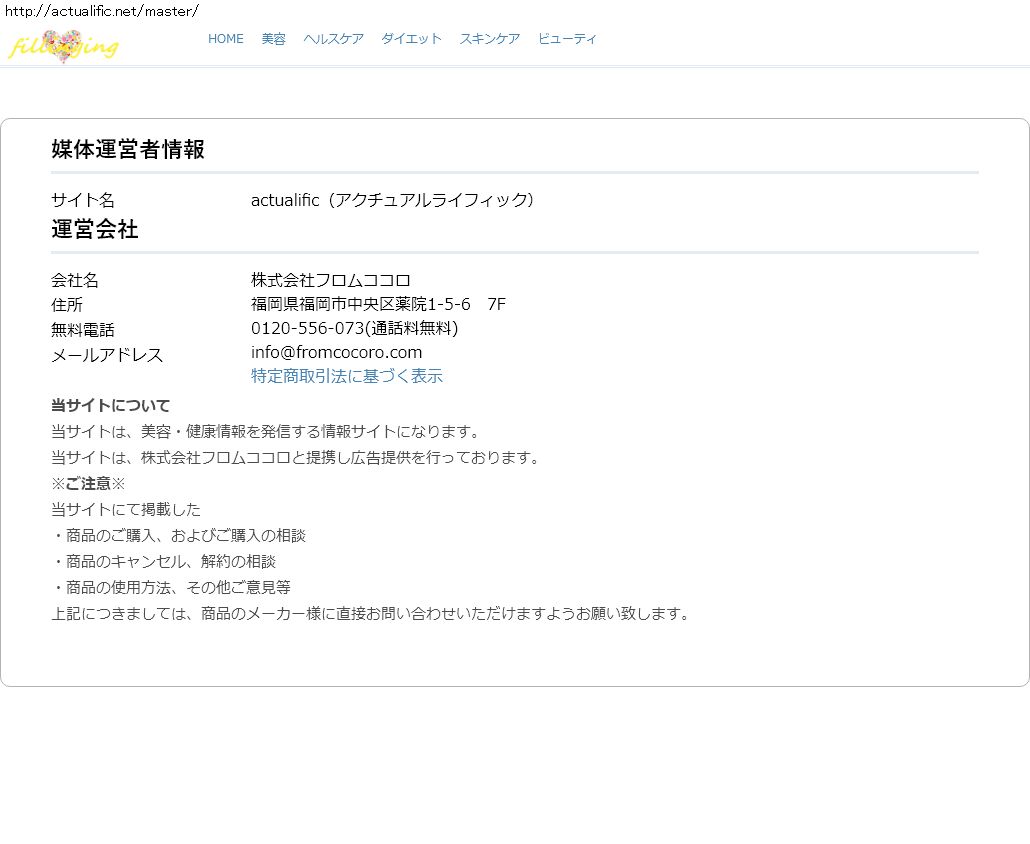1030x844 pixels.
Task: Select the phone number 0120-556-073
Action: [307, 328]
